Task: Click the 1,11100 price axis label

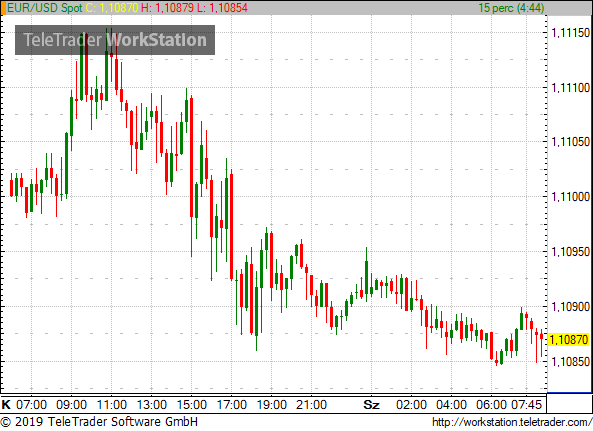Action: (x=571, y=88)
